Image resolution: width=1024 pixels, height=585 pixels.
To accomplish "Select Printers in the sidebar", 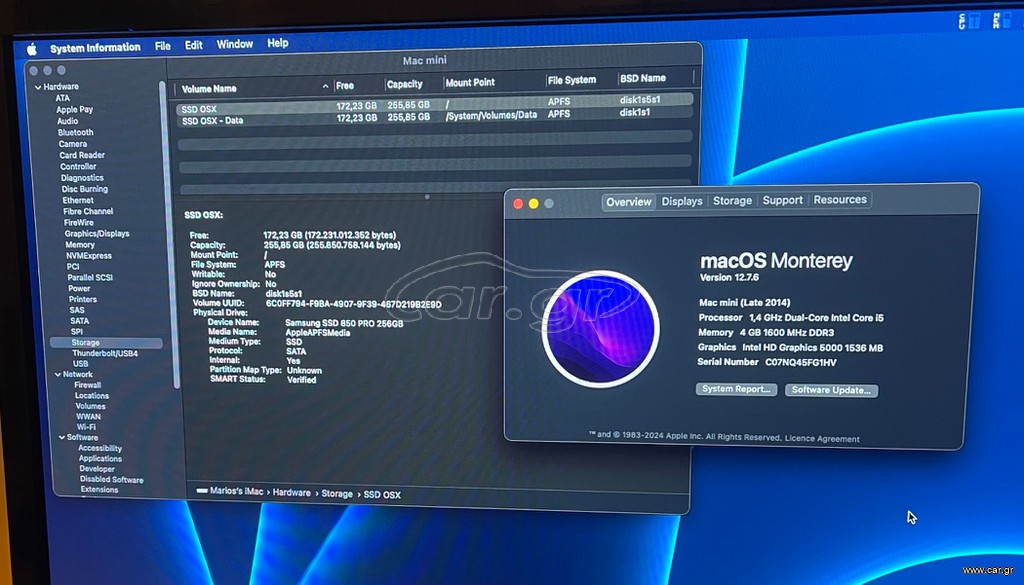I will (83, 300).
